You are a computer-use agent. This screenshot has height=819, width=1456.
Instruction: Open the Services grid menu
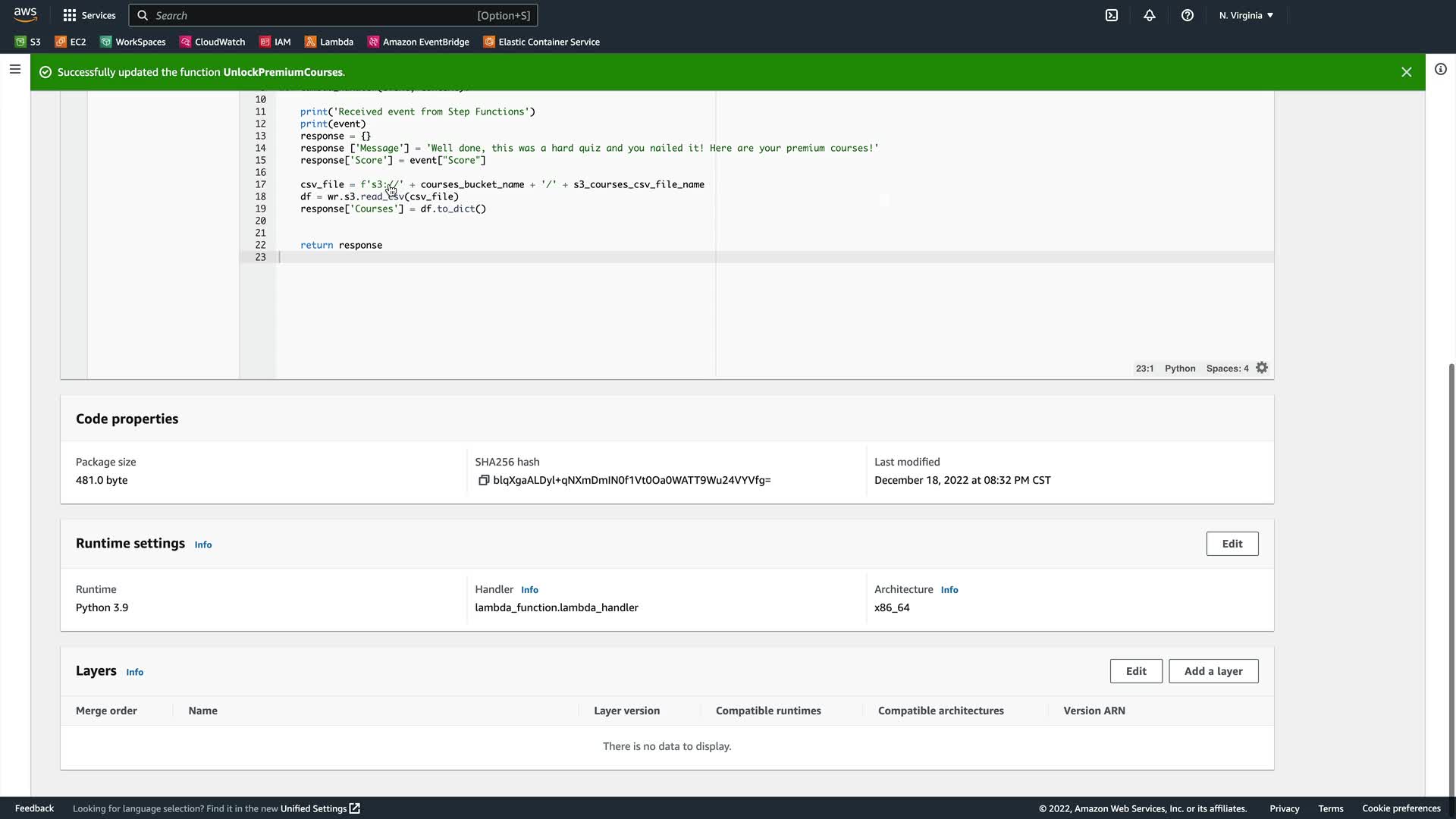pyautogui.click(x=89, y=15)
